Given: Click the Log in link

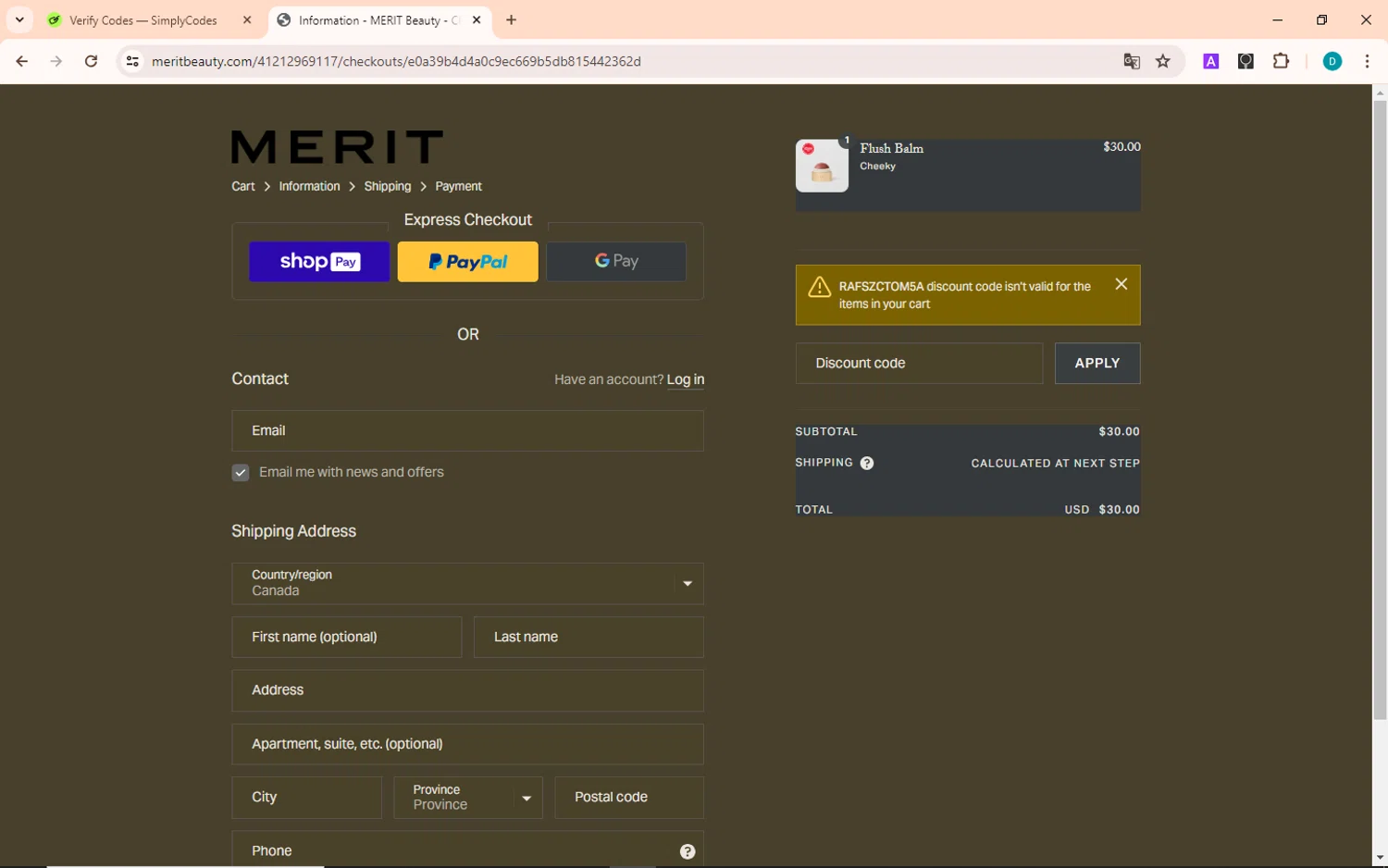Looking at the screenshot, I should (x=686, y=379).
